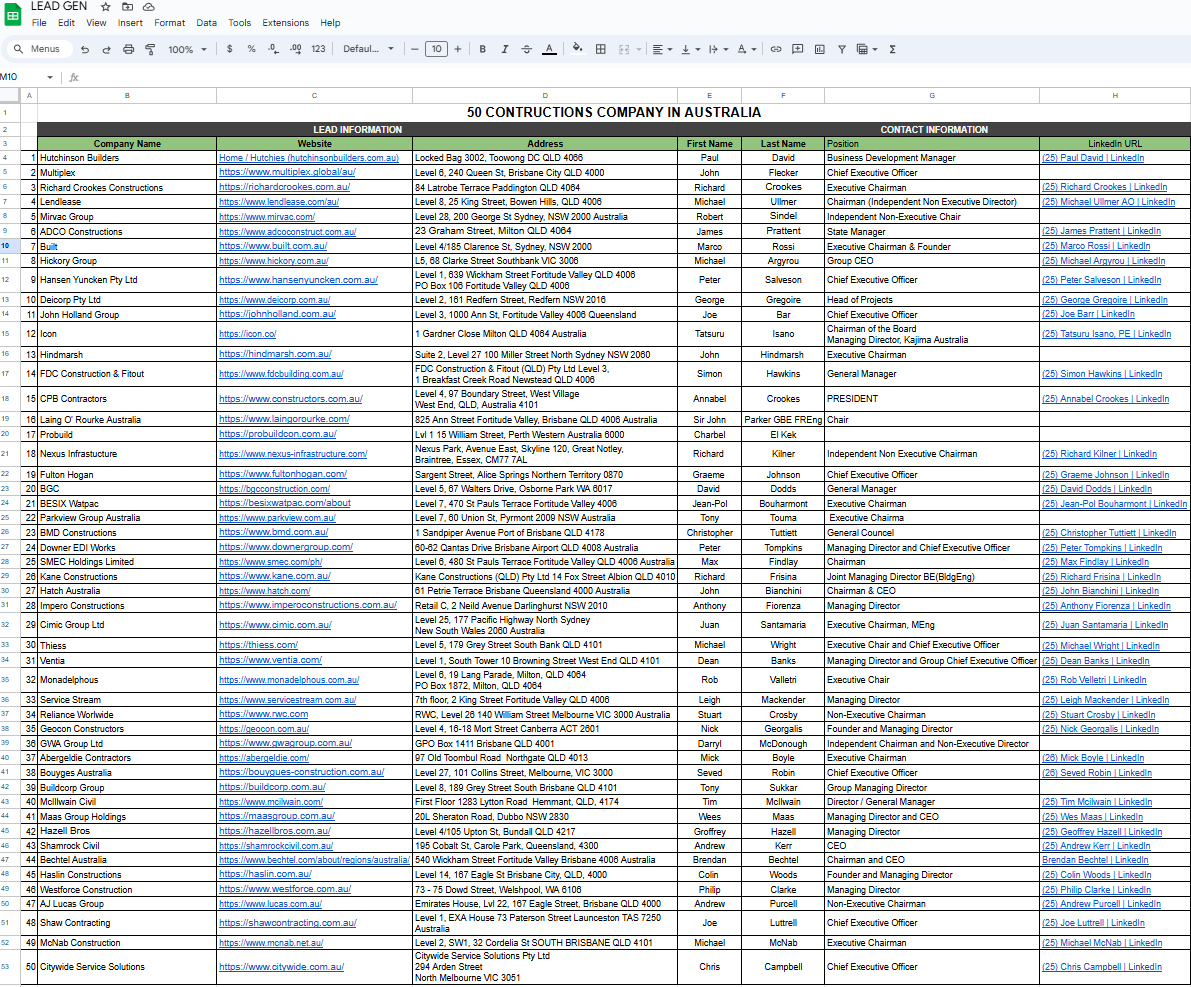Click the Paul David LinkedIn link
Viewport: 1191px width, 987px height.
click(1092, 157)
